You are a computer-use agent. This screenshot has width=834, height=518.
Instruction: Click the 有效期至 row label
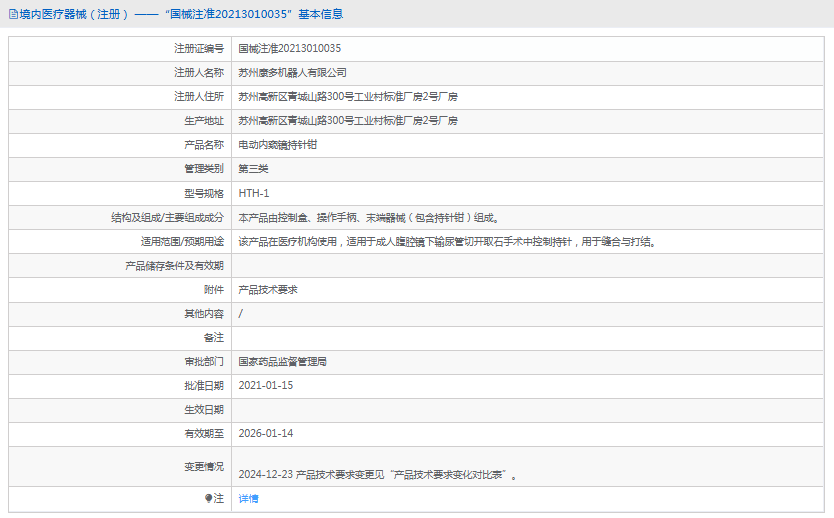204,433
